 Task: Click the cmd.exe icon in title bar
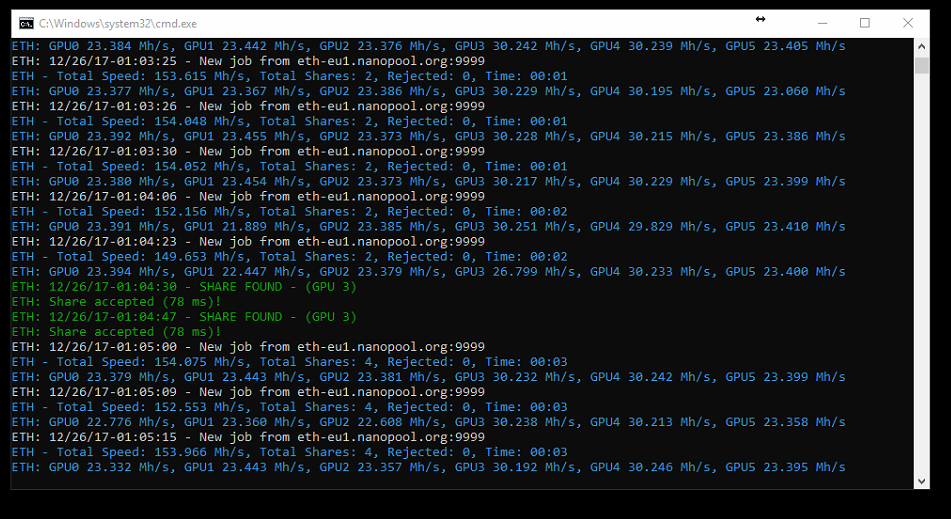26,24
